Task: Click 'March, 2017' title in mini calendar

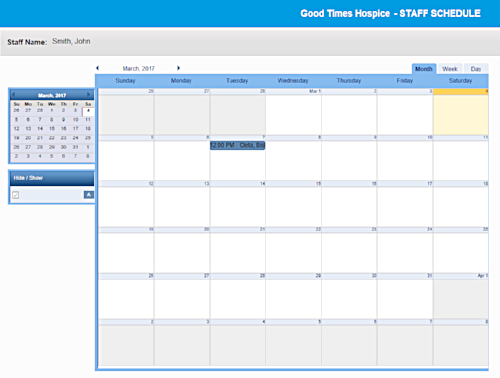Action: [x=52, y=95]
